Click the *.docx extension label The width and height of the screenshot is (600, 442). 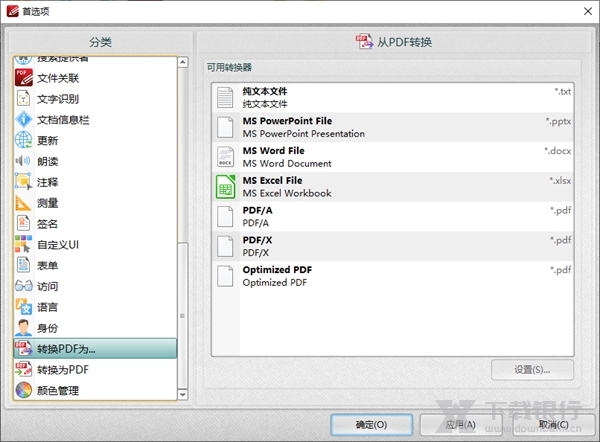(558, 151)
